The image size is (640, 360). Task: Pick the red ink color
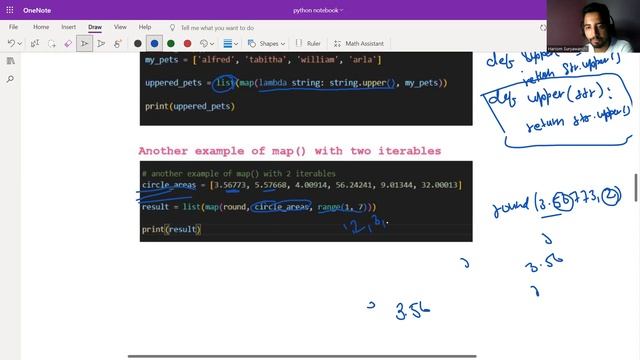187,43
